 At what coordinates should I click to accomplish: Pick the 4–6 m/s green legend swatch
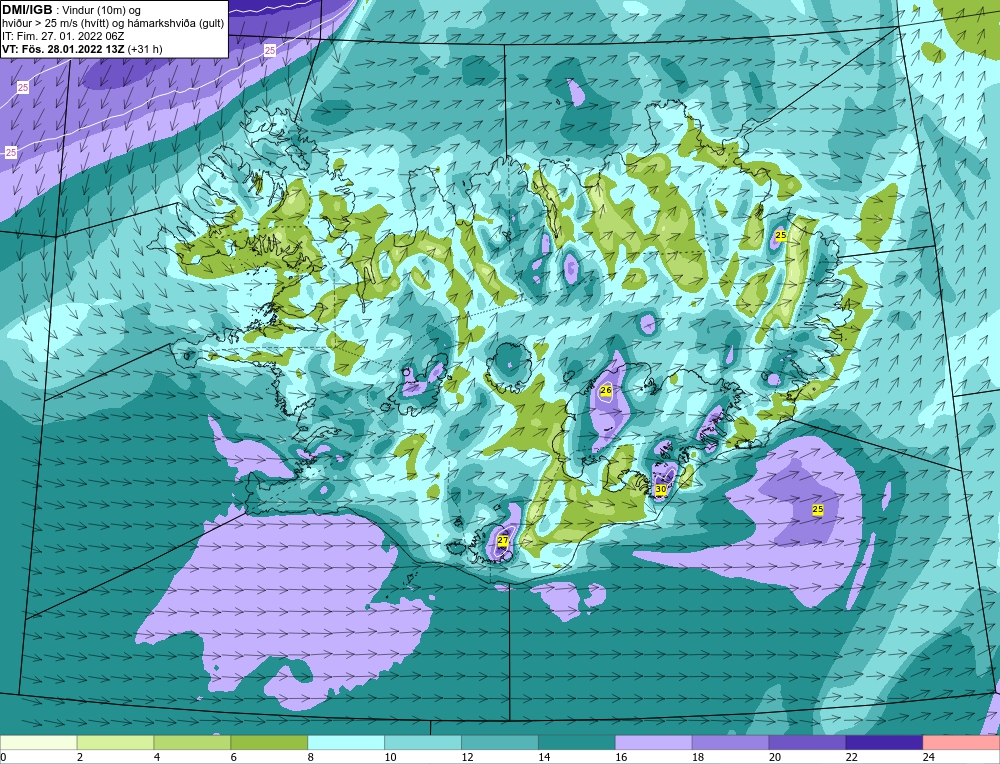pos(192,743)
